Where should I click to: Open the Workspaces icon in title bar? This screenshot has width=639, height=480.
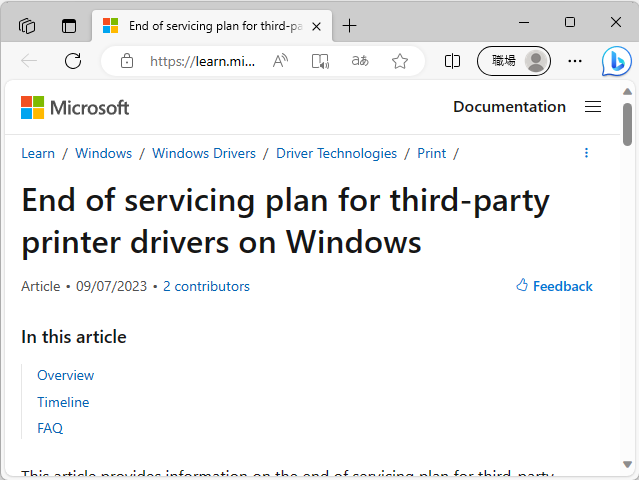click(x=27, y=26)
